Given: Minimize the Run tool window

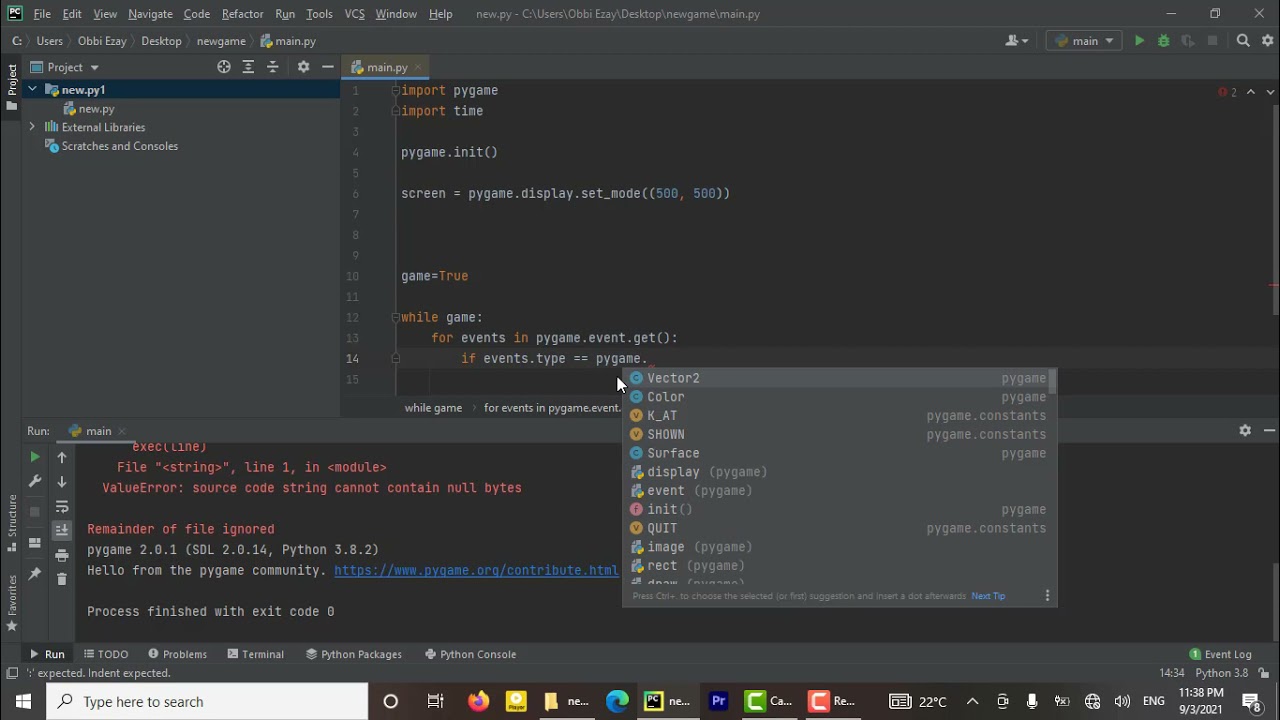Looking at the screenshot, I should coord(1269,430).
